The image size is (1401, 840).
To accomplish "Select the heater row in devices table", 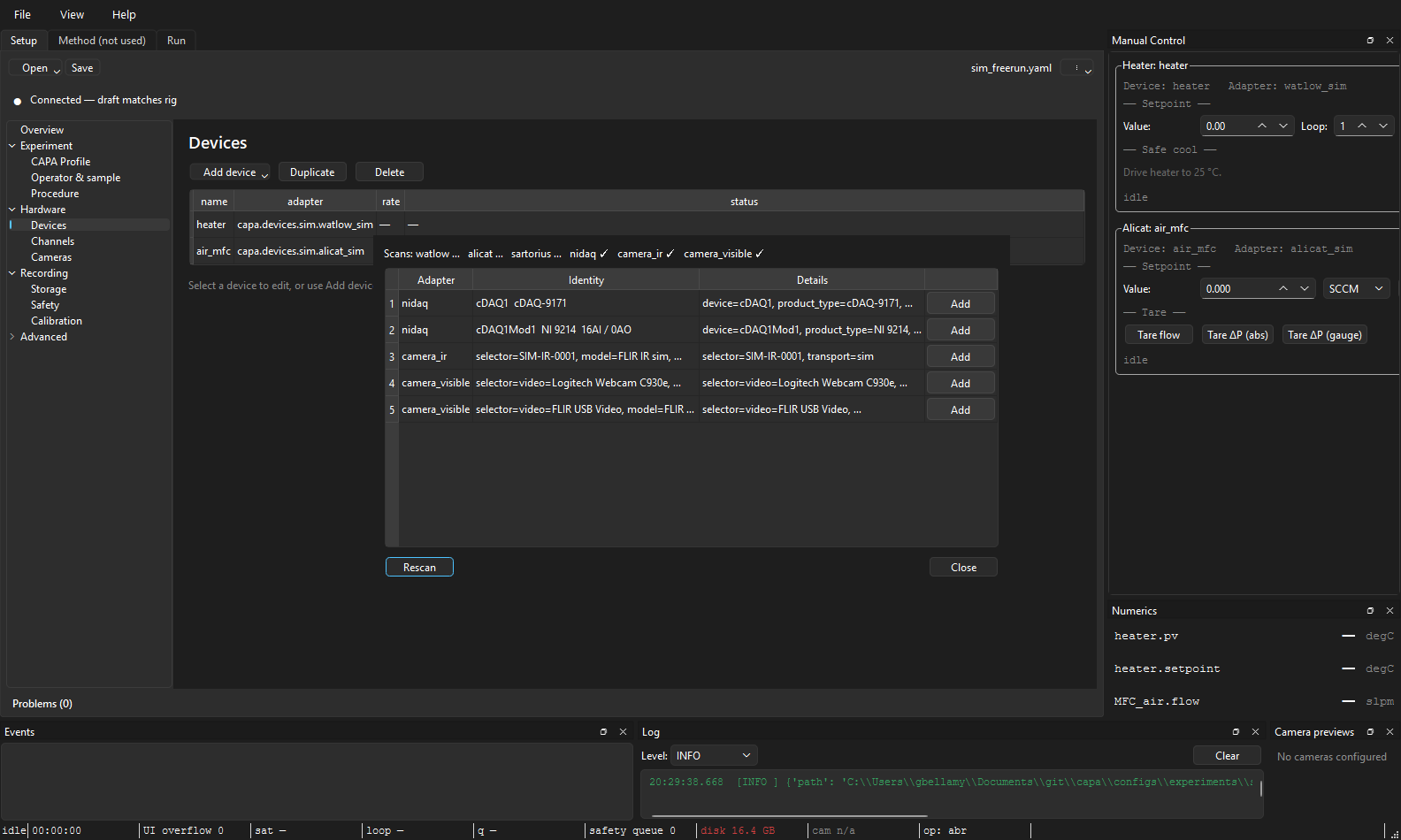I will pyautogui.click(x=638, y=225).
